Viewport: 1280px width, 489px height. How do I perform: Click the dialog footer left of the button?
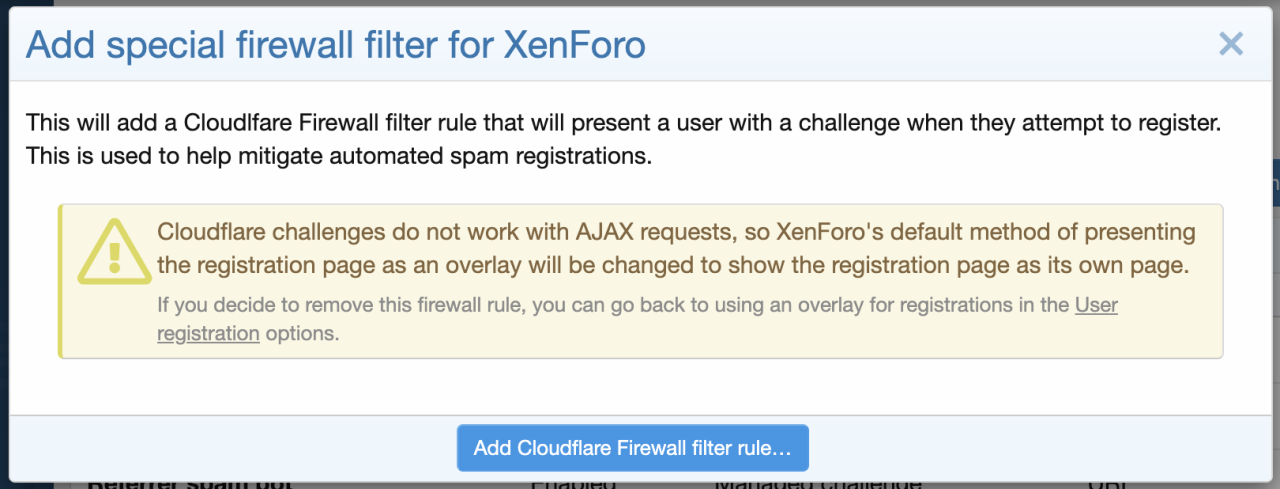(230, 448)
